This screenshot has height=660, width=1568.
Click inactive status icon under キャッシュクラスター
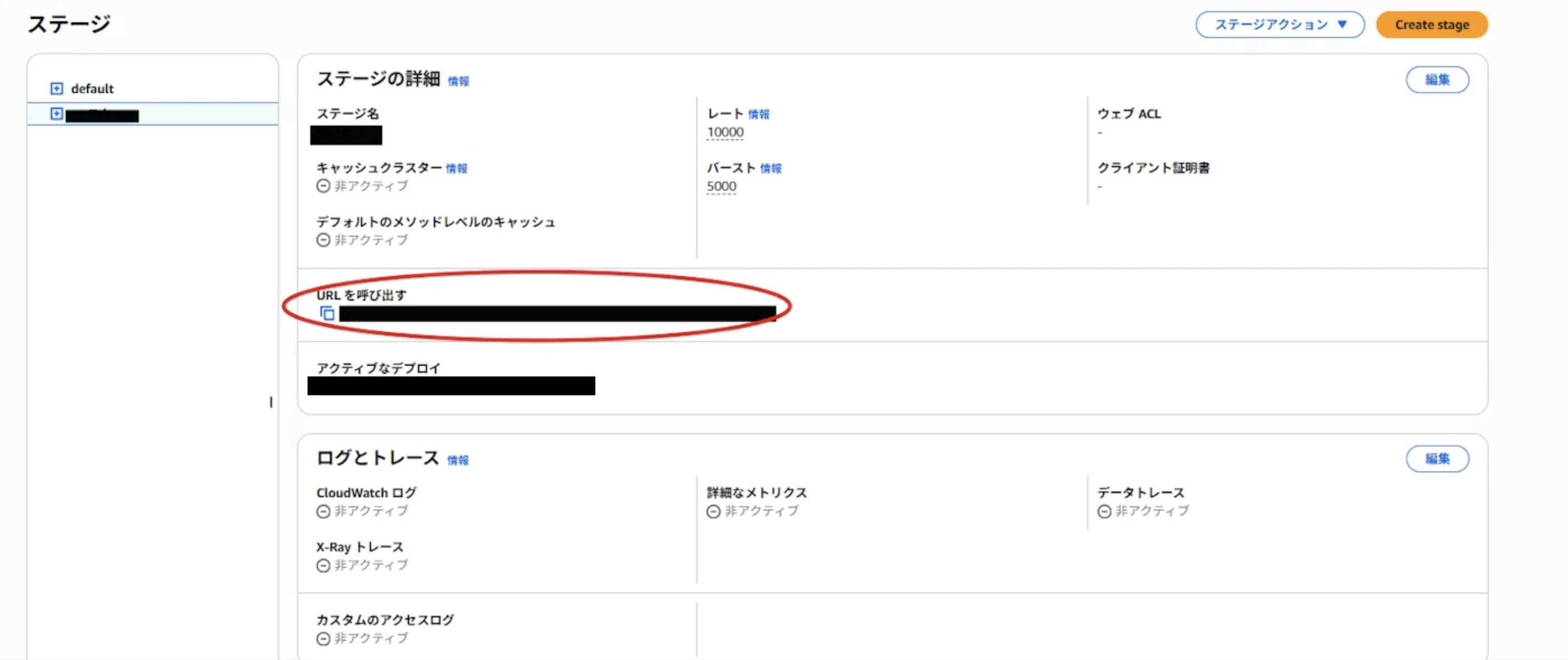click(323, 186)
